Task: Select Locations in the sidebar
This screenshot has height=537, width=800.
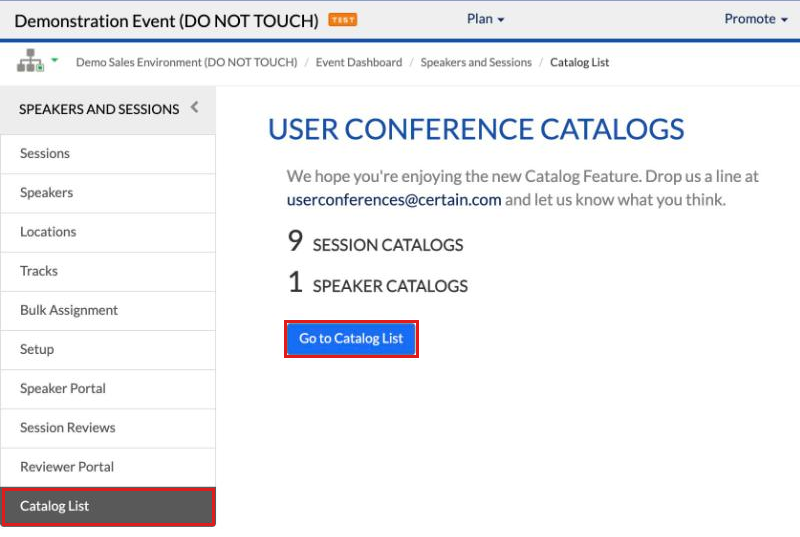Action: pos(108,233)
